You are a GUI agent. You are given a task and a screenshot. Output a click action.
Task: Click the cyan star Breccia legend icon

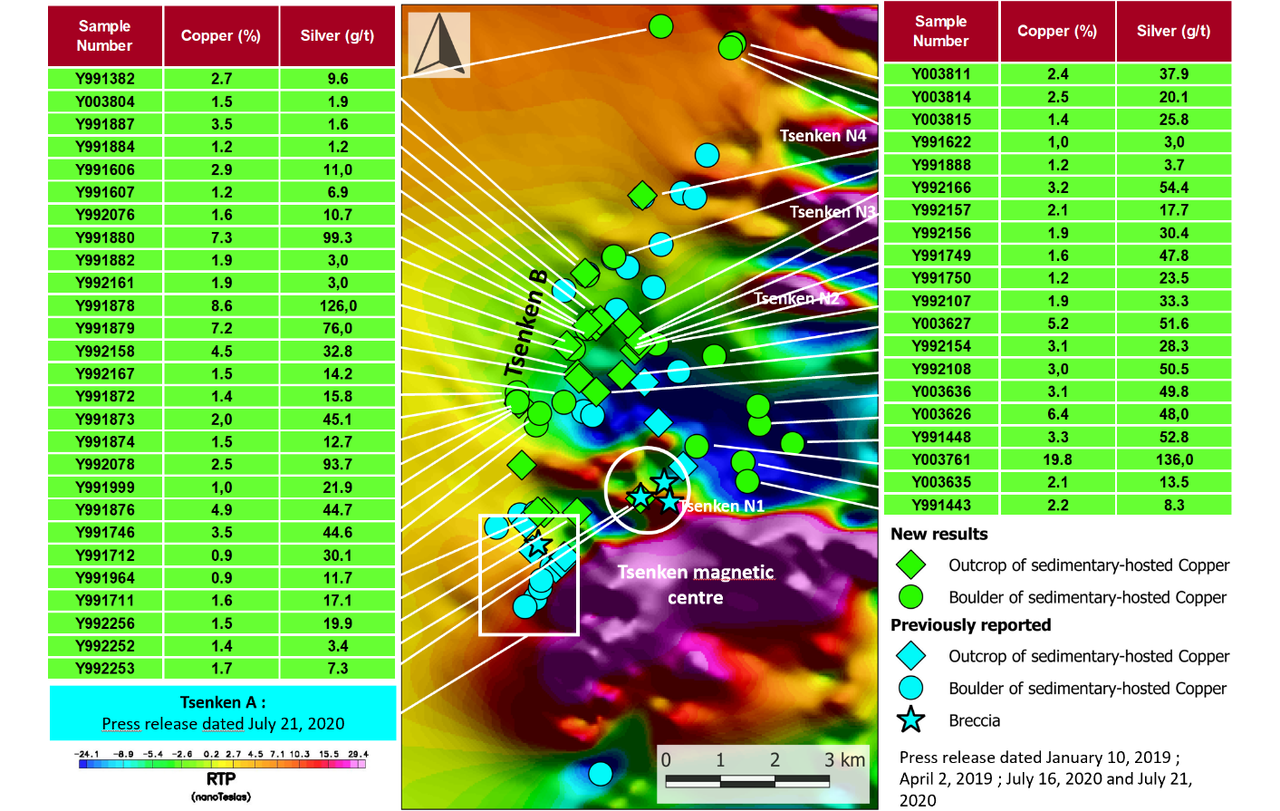(910, 720)
